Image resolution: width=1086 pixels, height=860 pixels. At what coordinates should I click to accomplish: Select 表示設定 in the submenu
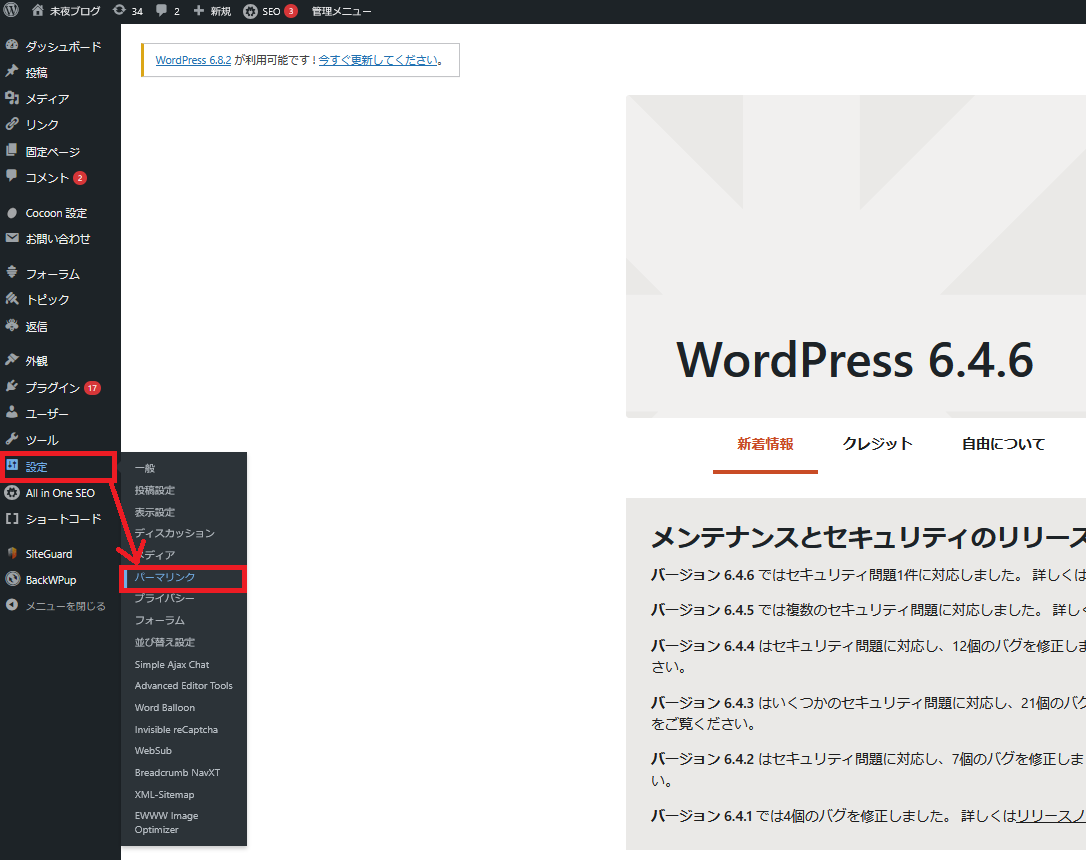point(154,512)
